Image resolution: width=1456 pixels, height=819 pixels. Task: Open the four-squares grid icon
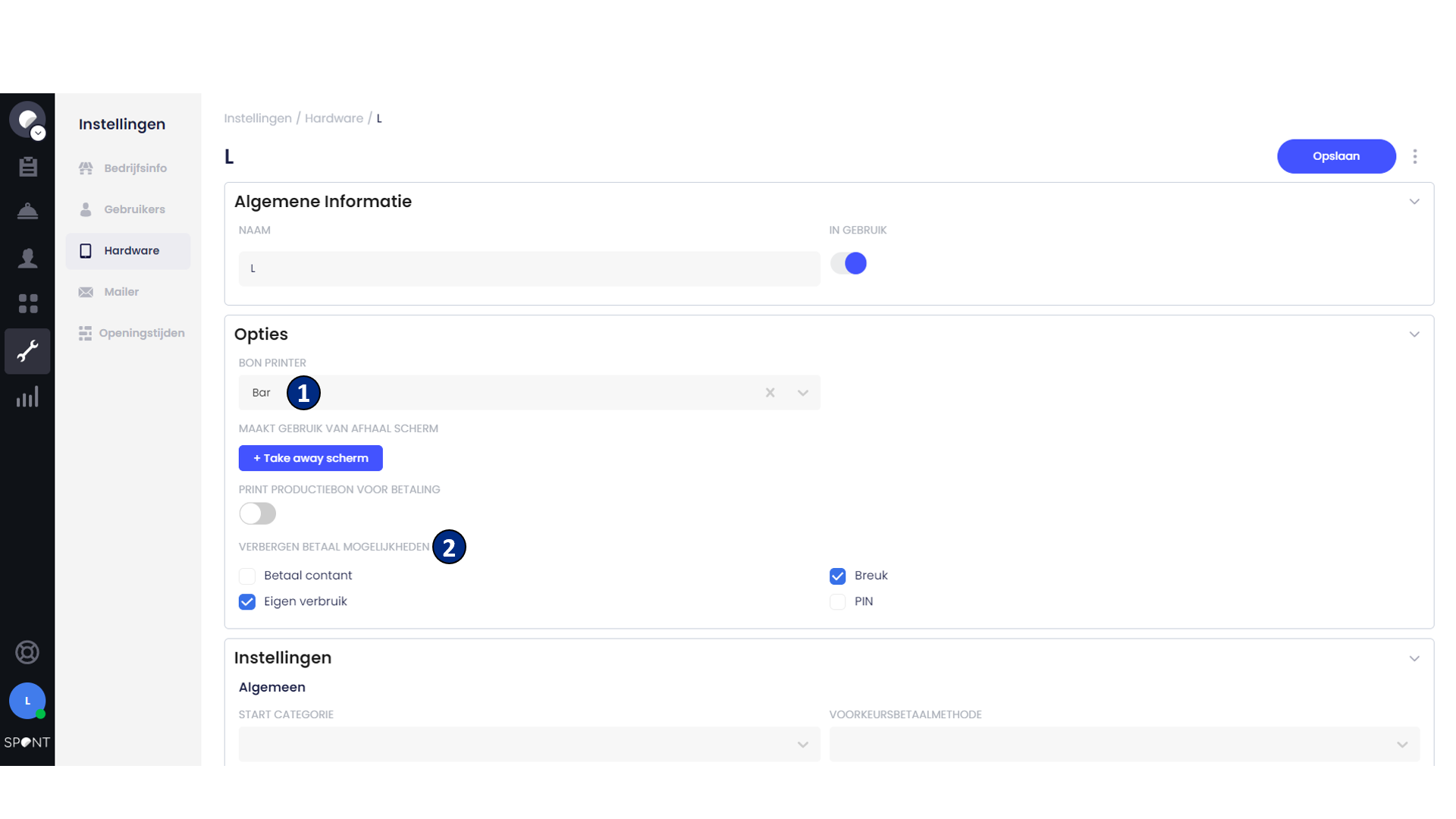click(28, 304)
